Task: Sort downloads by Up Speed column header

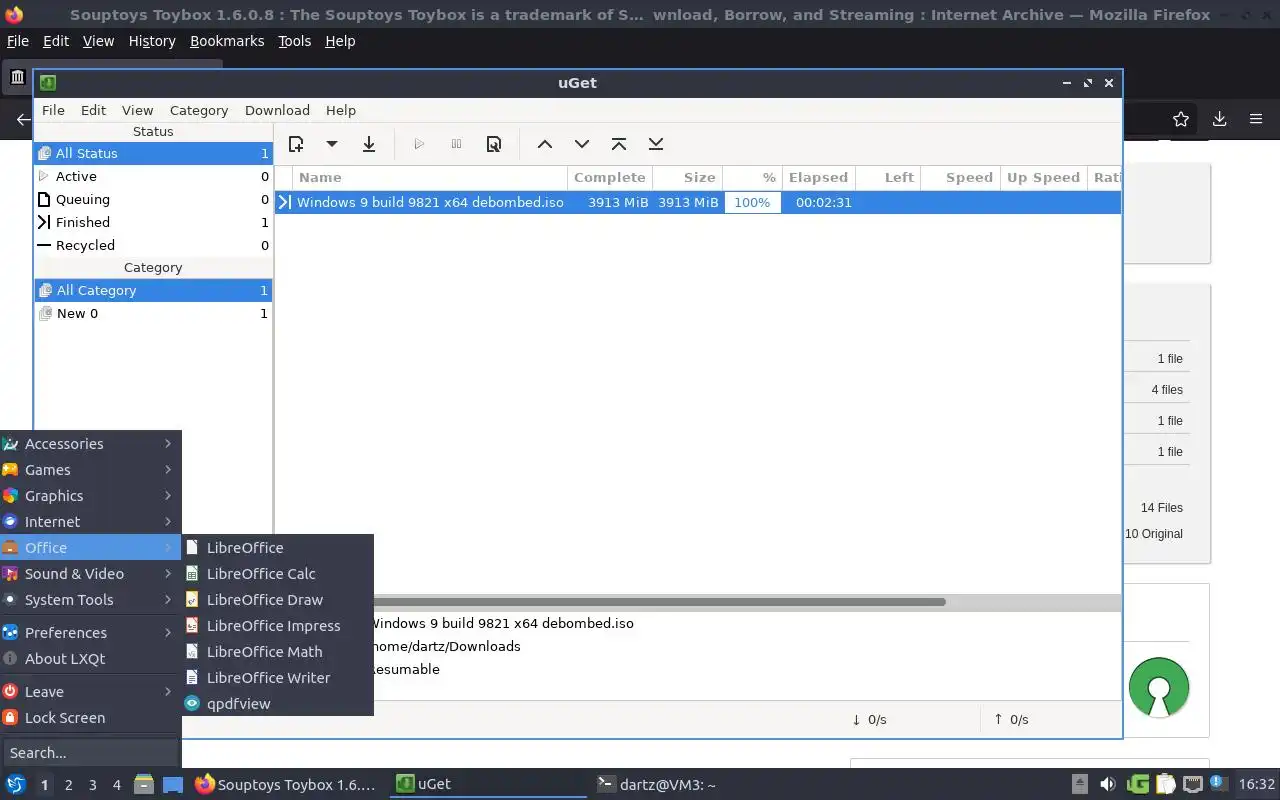Action: point(1043,177)
